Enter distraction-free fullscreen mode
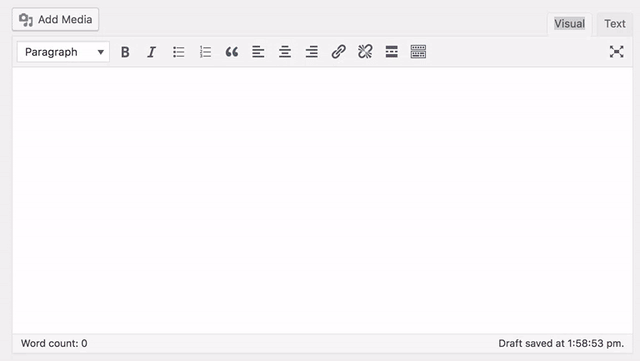This screenshot has width=640, height=361. tap(616, 52)
